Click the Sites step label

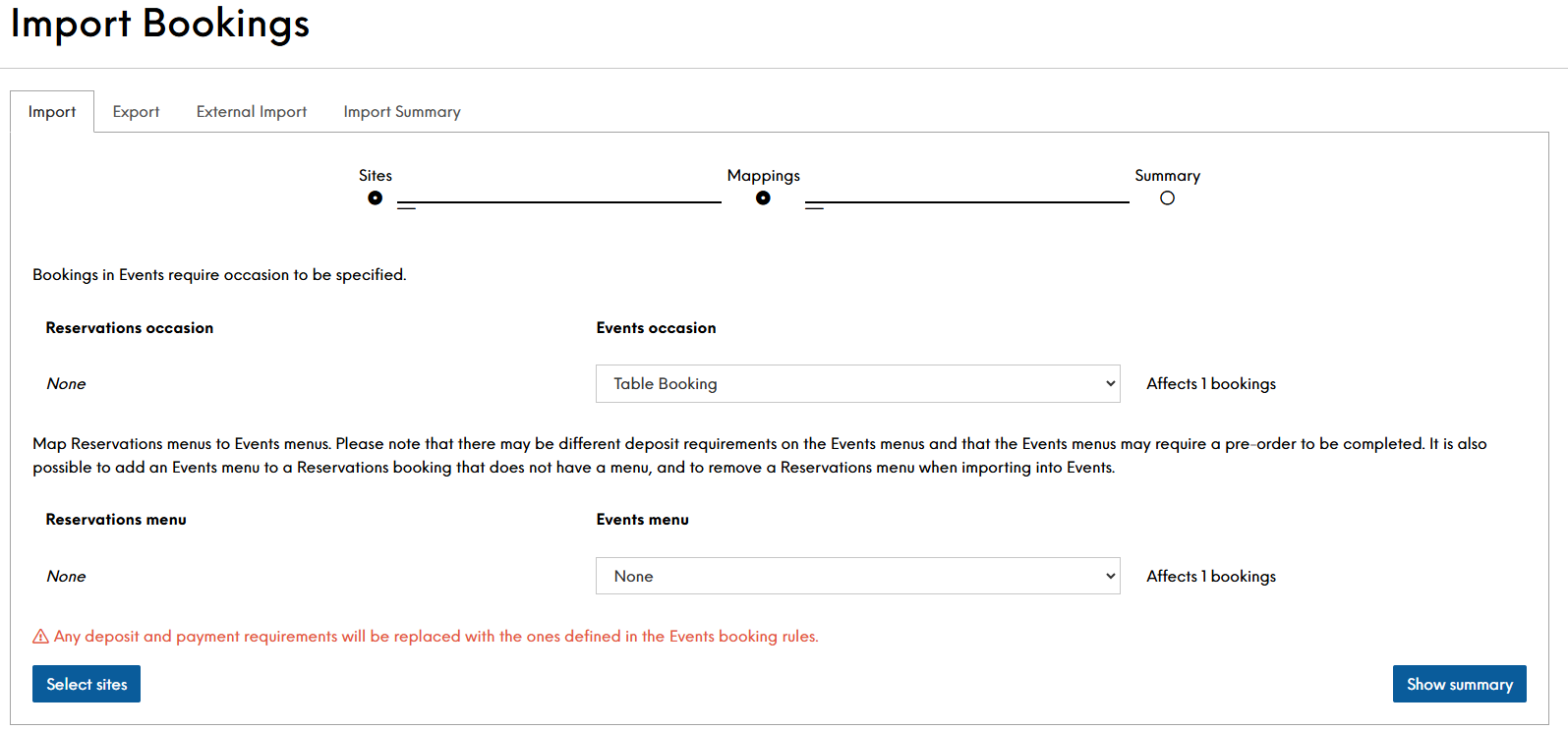pos(375,176)
